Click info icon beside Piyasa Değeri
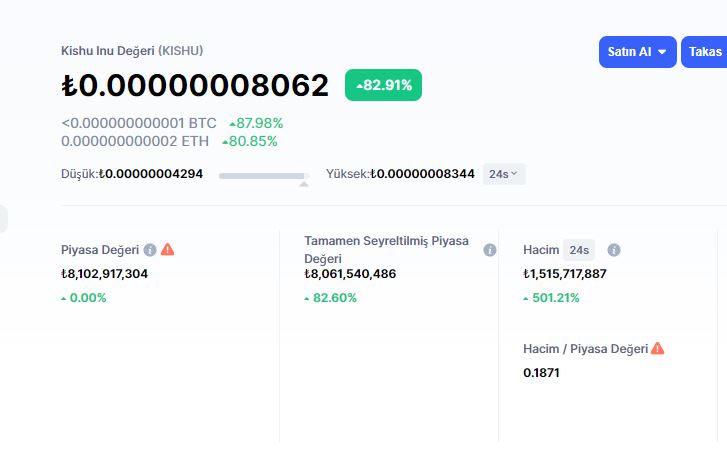Image resolution: width=727 pixels, height=461 pixels. (x=150, y=250)
